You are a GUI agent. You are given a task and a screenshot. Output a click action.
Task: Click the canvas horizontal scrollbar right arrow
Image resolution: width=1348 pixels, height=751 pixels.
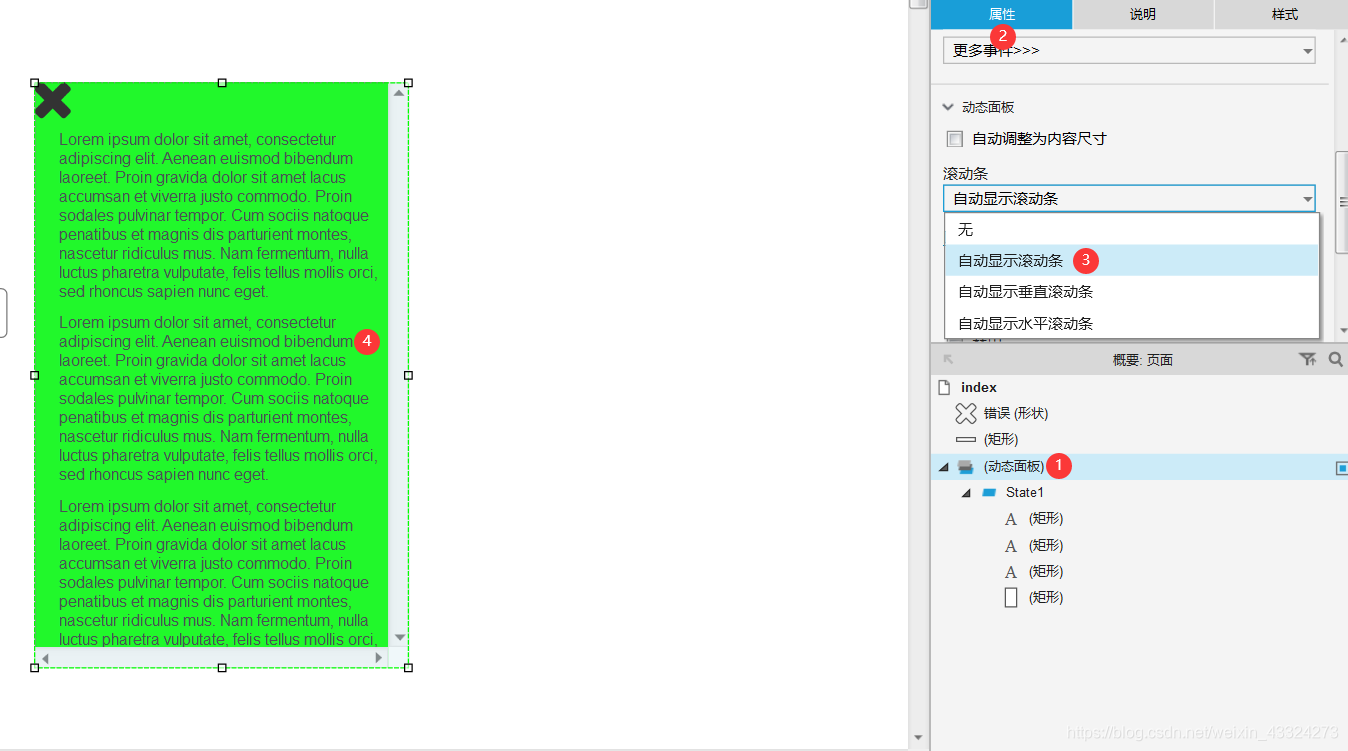379,658
